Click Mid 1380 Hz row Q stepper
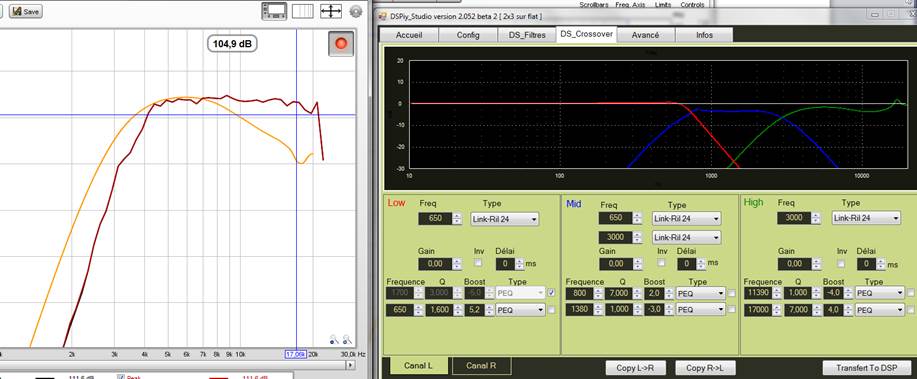Viewport: 917px width, 379px height. (x=637, y=309)
